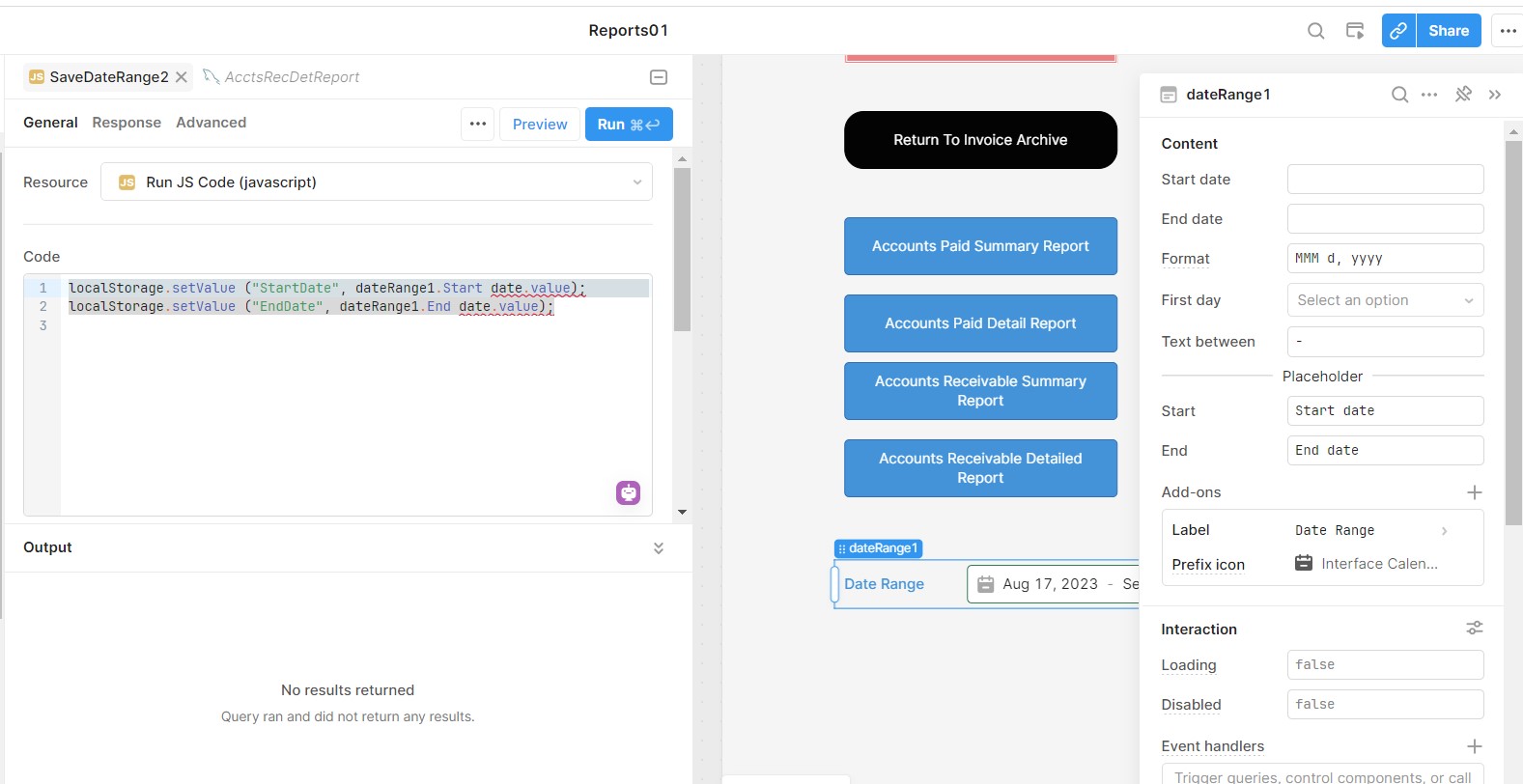Image resolution: width=1523 pixels, height=784 pixels.
Task: Click query editor vertical scrollbar
Action: (x=682, y=249)
